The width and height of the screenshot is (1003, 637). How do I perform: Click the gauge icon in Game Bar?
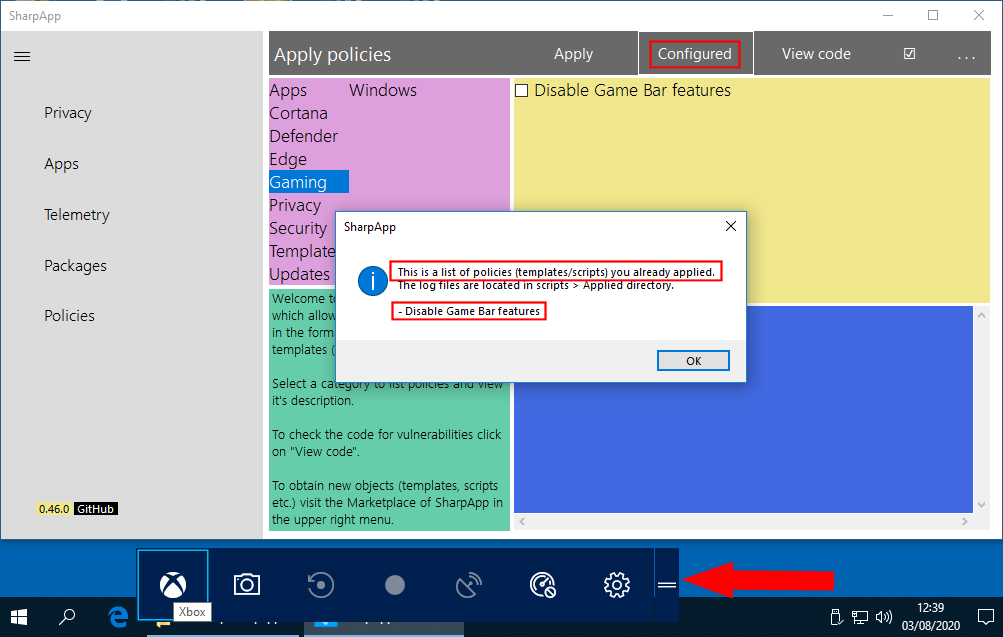click(543, 585)
